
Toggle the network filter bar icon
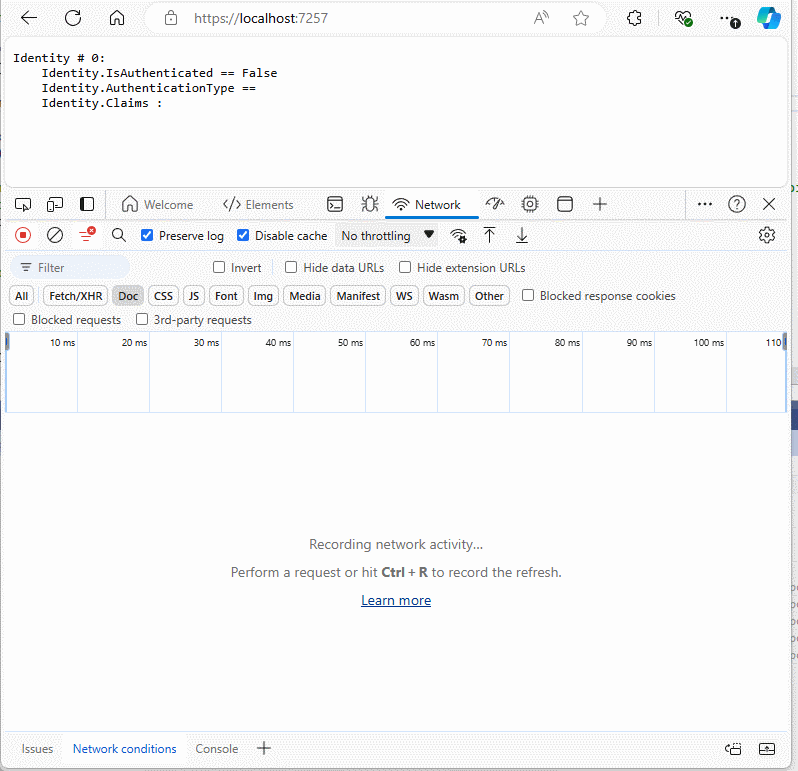click(87, 235)
